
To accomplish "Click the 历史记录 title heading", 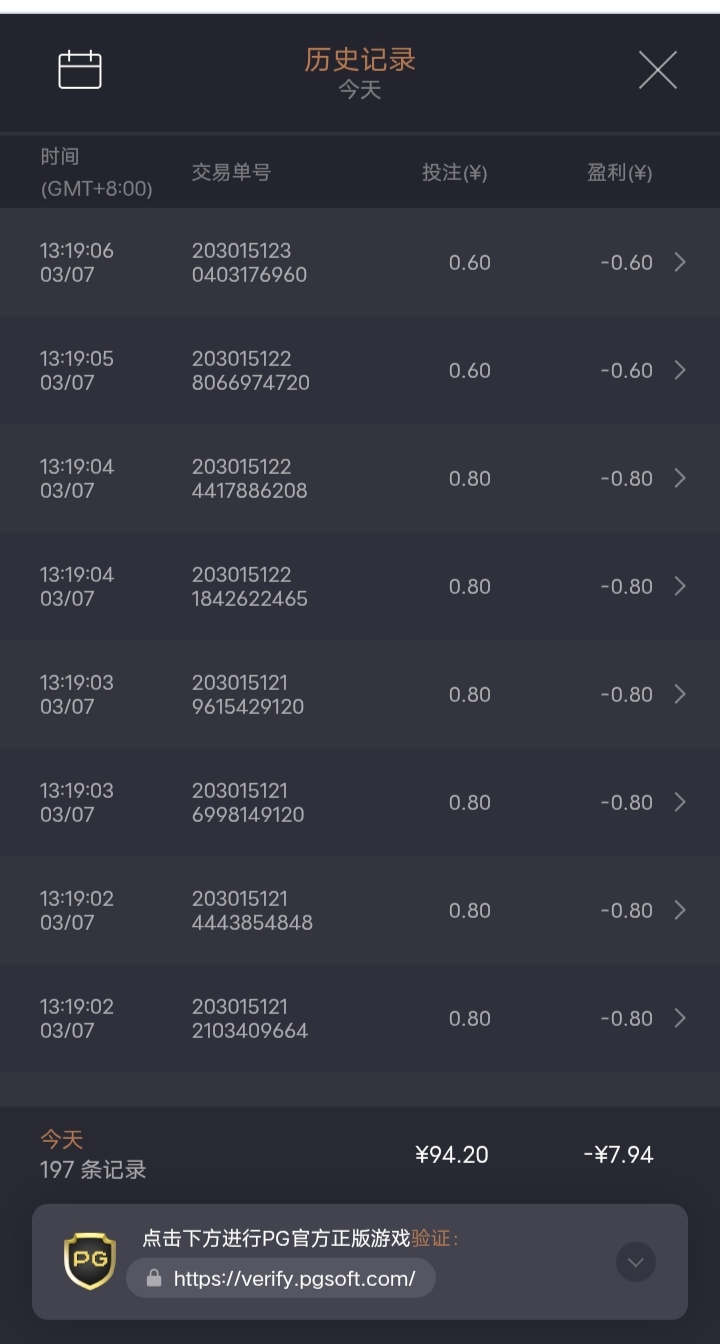I will pyautogui.click(x=360, y=60).
